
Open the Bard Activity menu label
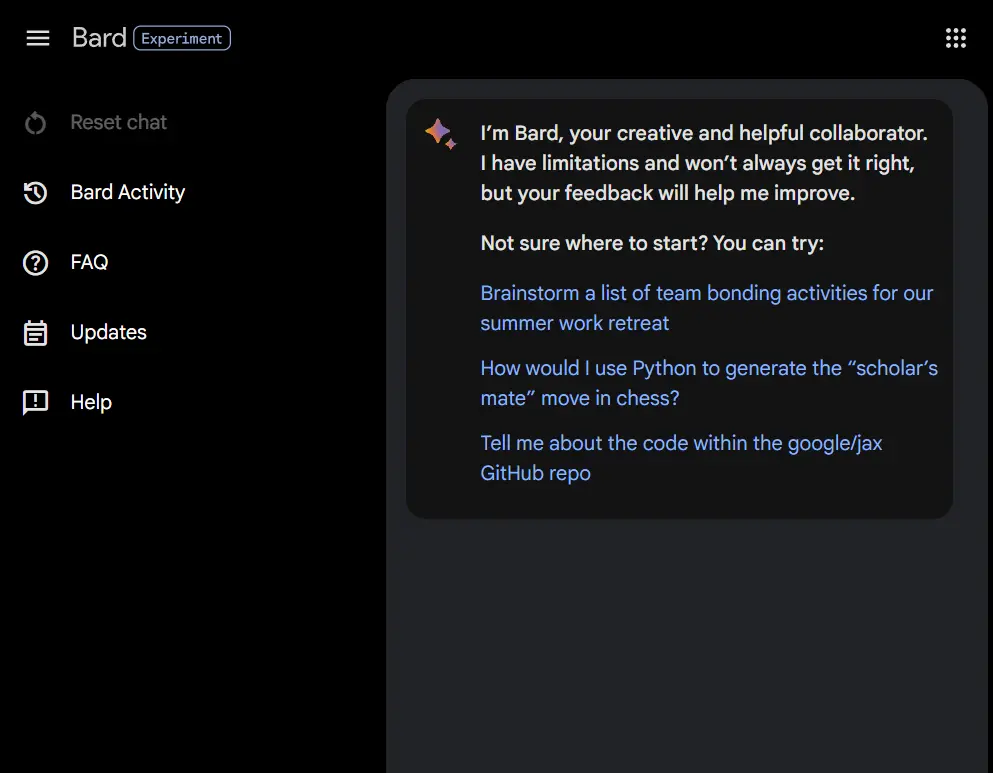128,192
